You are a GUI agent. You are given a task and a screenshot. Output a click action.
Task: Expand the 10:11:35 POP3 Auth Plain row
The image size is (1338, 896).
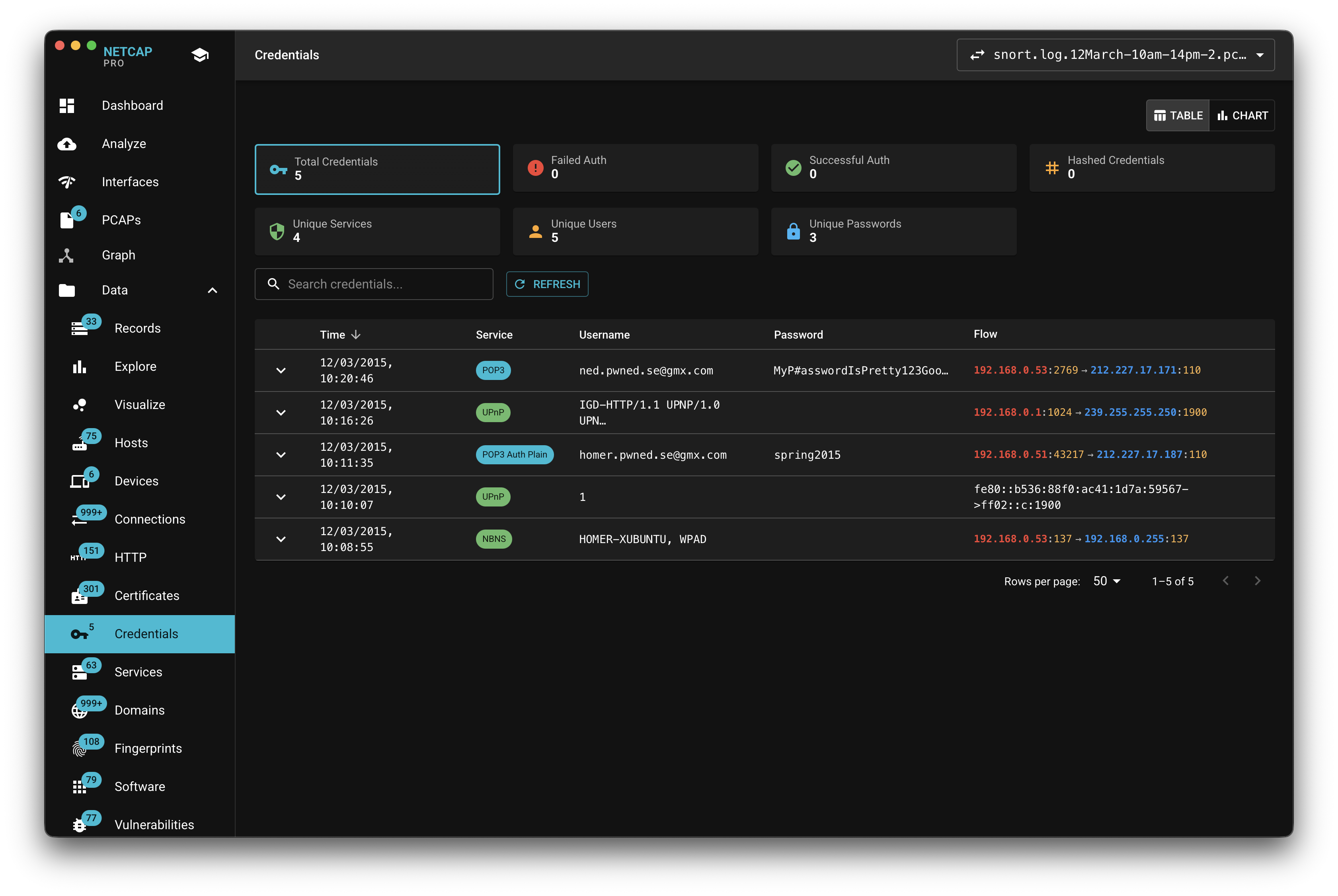281,455
